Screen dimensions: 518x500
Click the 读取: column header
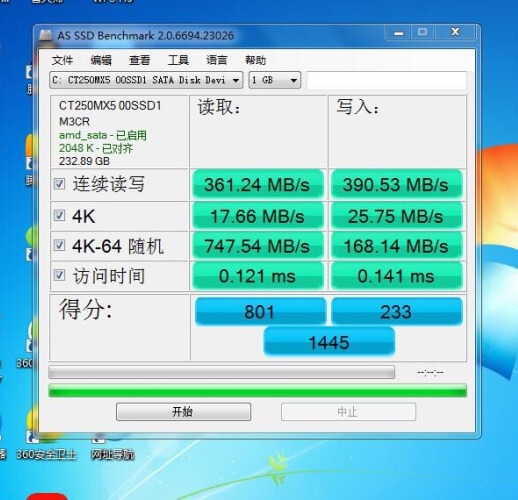[x=219, y=107]
